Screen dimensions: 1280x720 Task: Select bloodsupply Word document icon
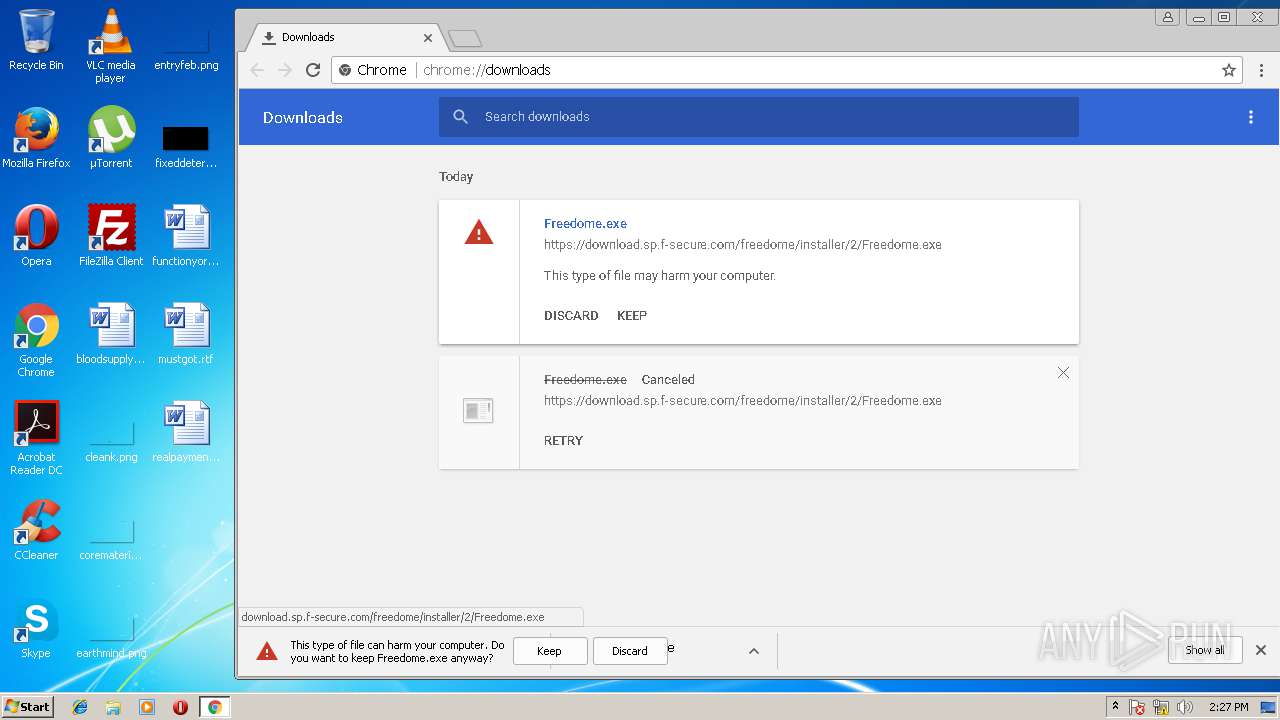[x=111, y=334]
